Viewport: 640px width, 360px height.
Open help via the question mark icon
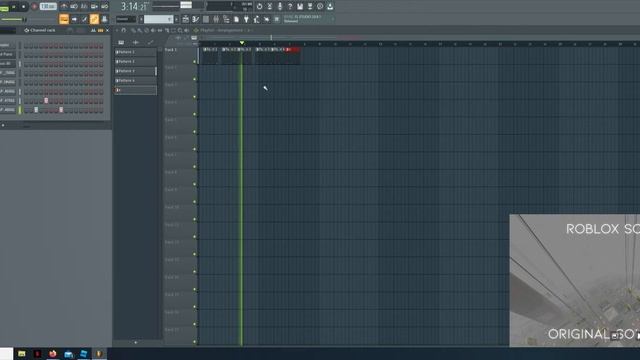(290, 7)
